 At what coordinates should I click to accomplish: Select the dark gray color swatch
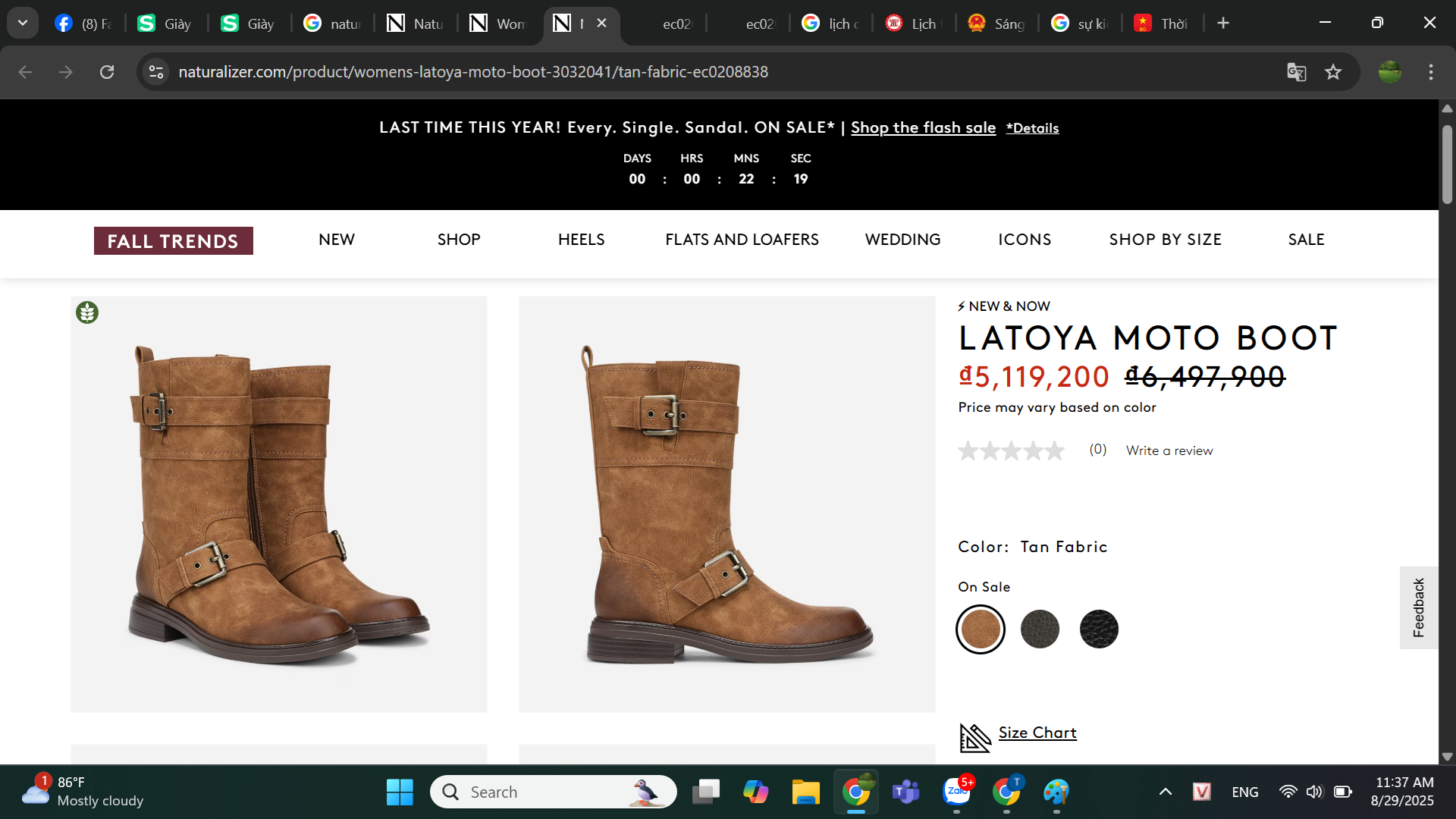click(x=1040, y=629)
